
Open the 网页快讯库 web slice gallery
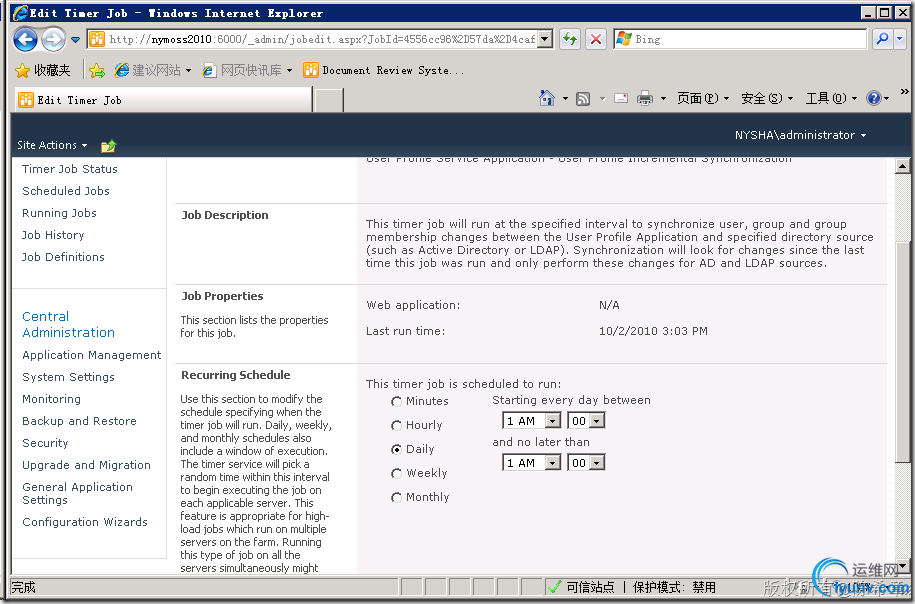pos(247,71)
